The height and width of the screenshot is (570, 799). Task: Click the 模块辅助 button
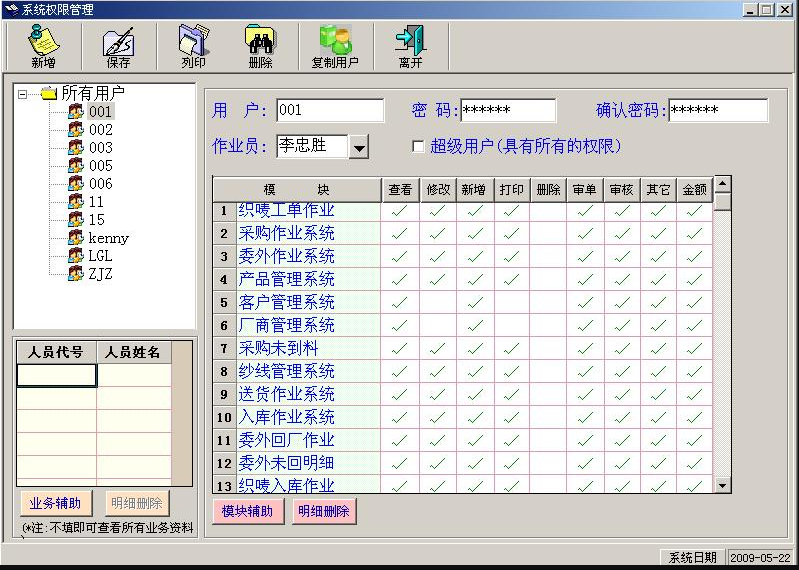(x=248, y=511)
